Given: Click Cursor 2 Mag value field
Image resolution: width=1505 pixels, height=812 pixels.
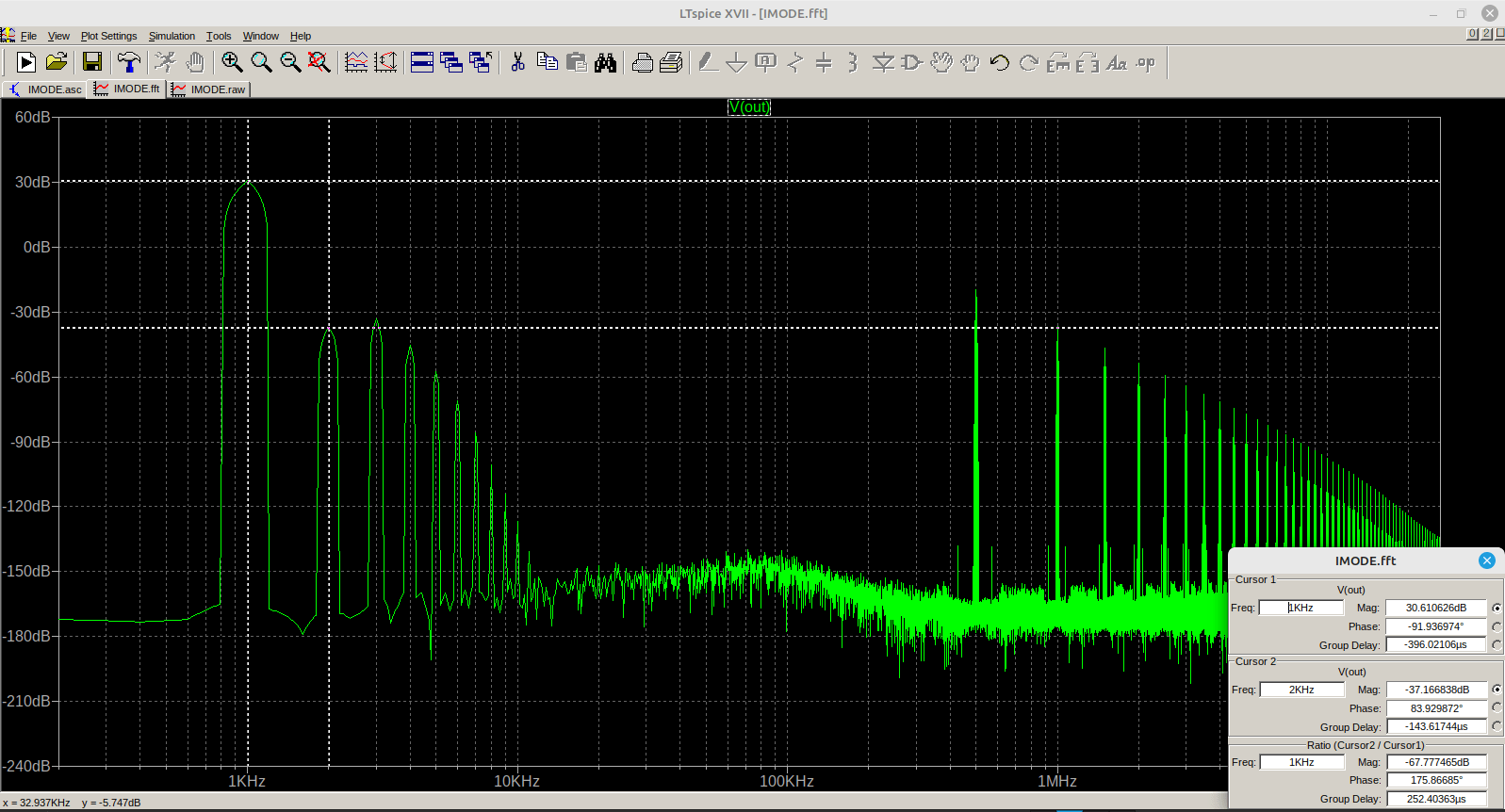Looking at the screenshot, I should pyautogui.click(x=1436, y=690).
